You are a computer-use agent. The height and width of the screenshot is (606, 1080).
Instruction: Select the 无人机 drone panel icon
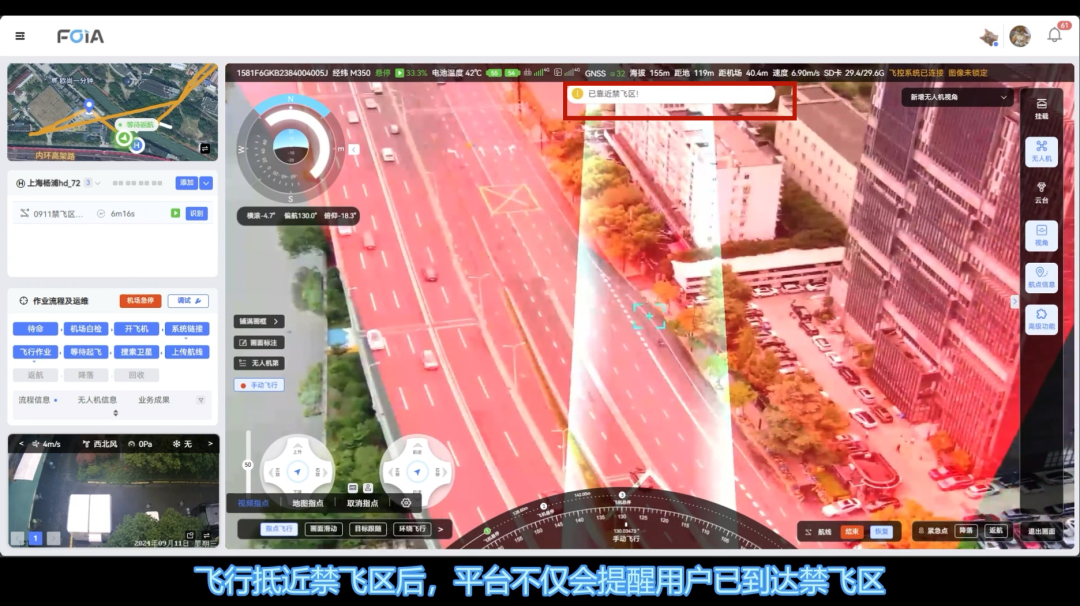(1041, 151)
